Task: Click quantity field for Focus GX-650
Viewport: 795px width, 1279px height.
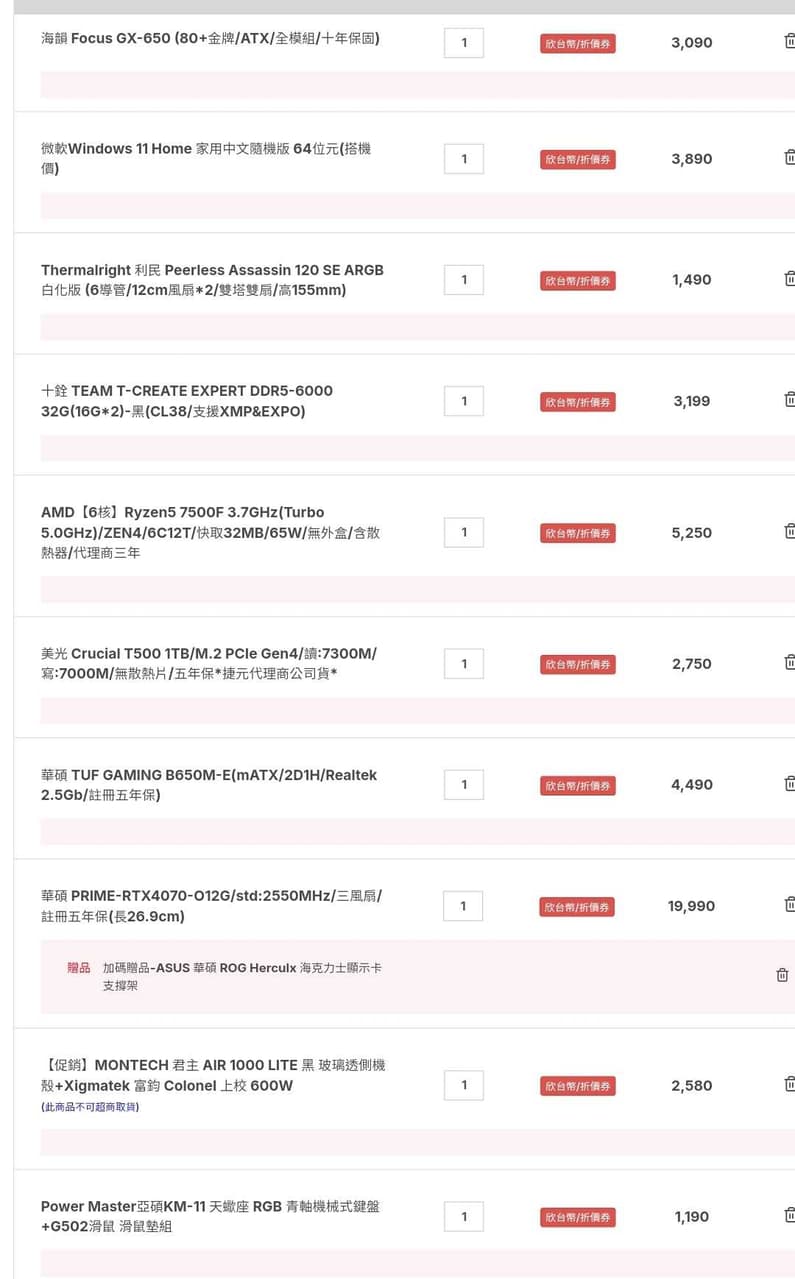Action: click(x=463, y=43)
